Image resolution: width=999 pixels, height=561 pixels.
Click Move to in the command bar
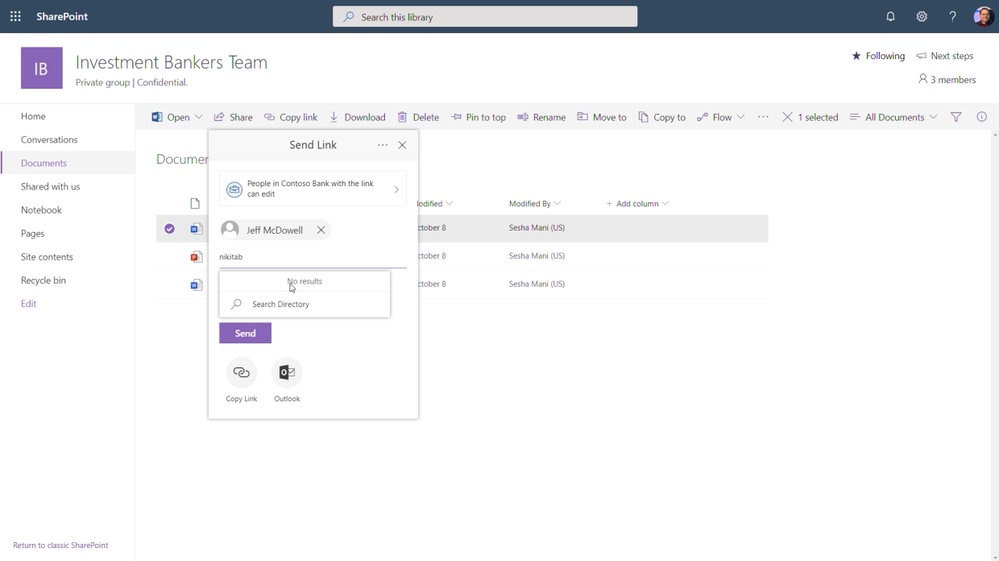click(601, 117)
